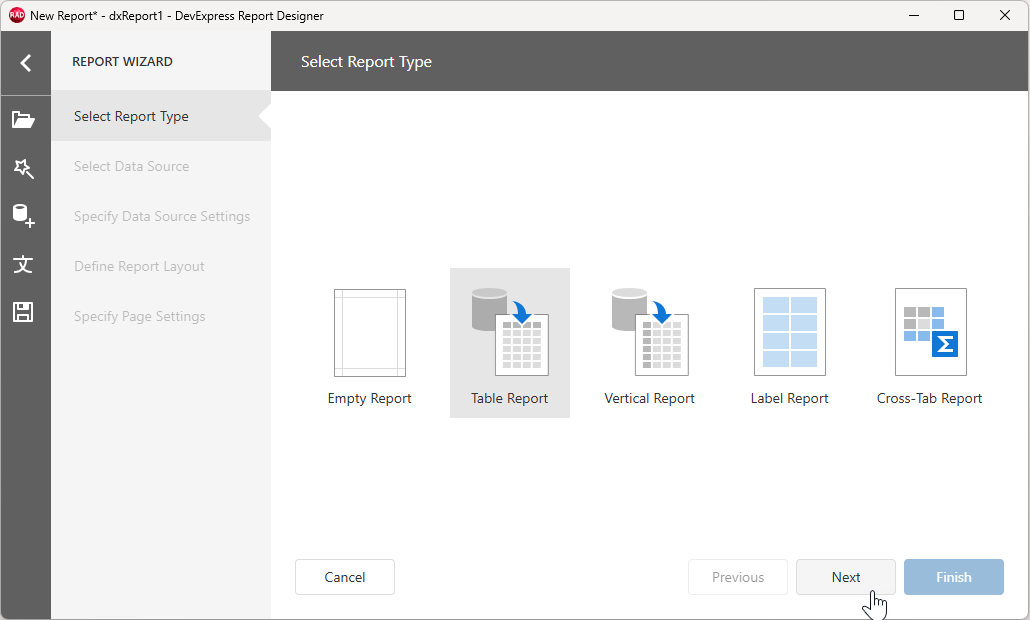Go to the Select Report Type step
The height and width of the screenshot is (620, 1030).
coord(131,116)
